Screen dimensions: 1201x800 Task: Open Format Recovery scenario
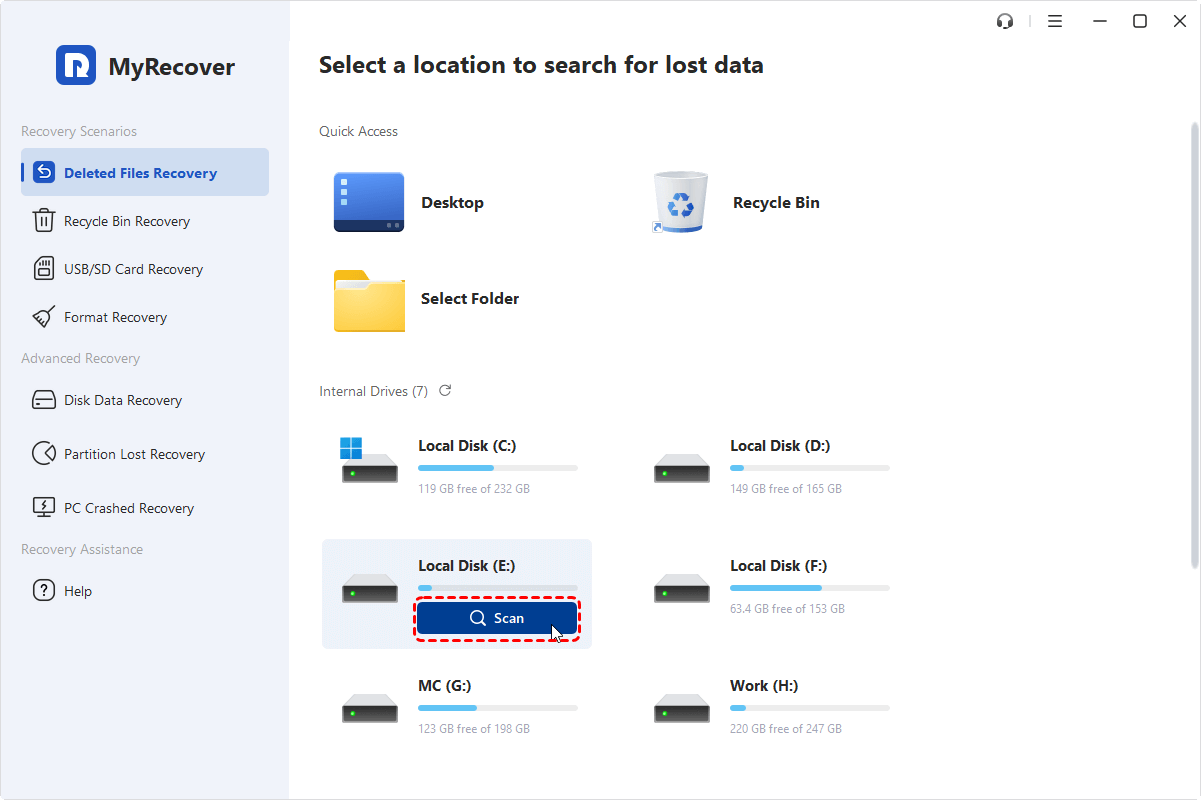pos(115,317)
